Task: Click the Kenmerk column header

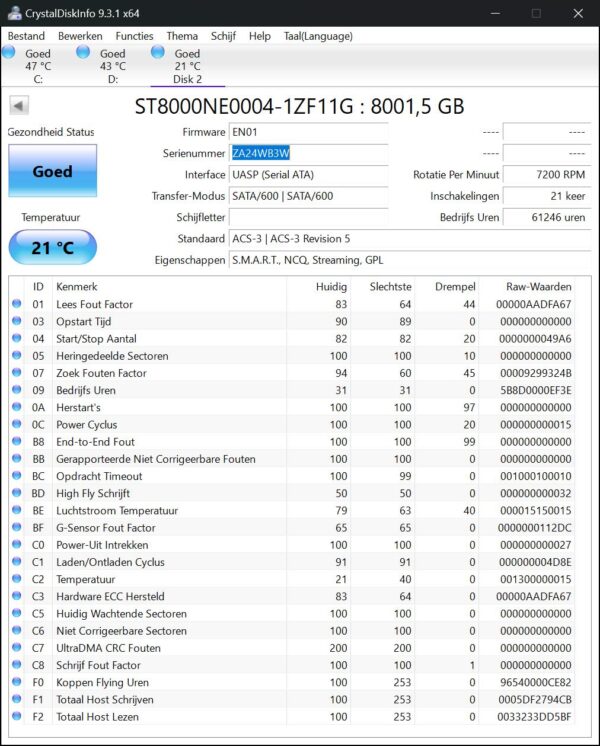Action: tap(77, 286)
